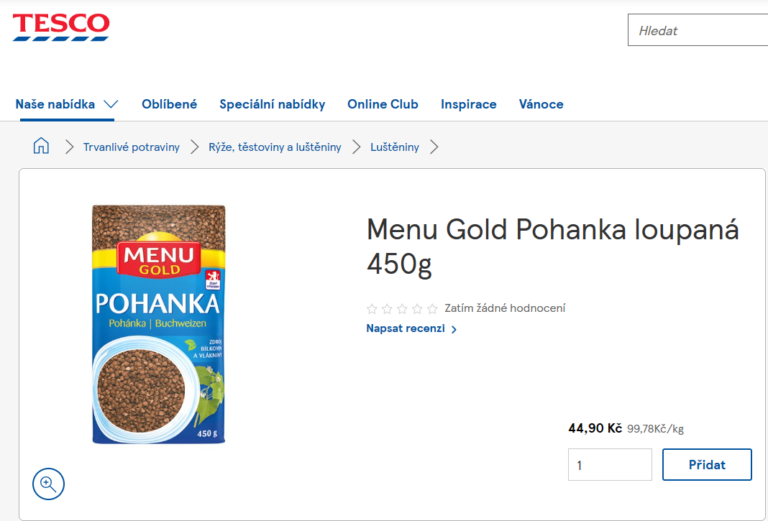The height and width of the screenshot is (521, 768).
Task: Open the Oblíbené menu item
Action: coord(169,104)
